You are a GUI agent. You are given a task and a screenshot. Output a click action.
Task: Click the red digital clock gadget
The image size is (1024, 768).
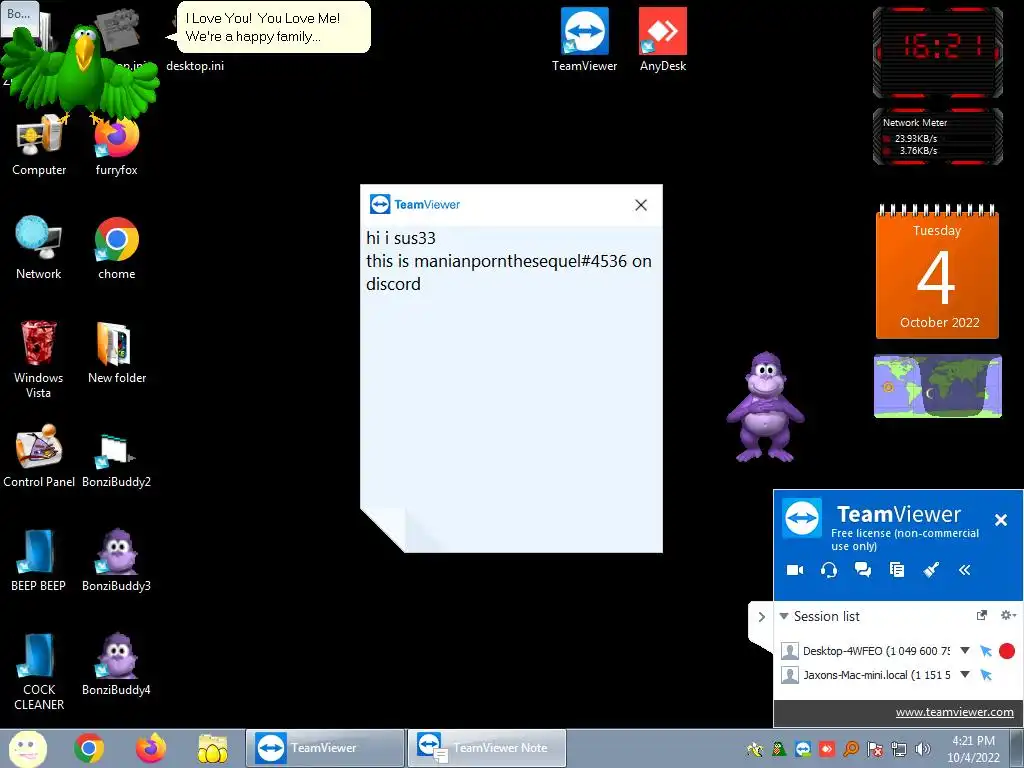tap(938, 52)
